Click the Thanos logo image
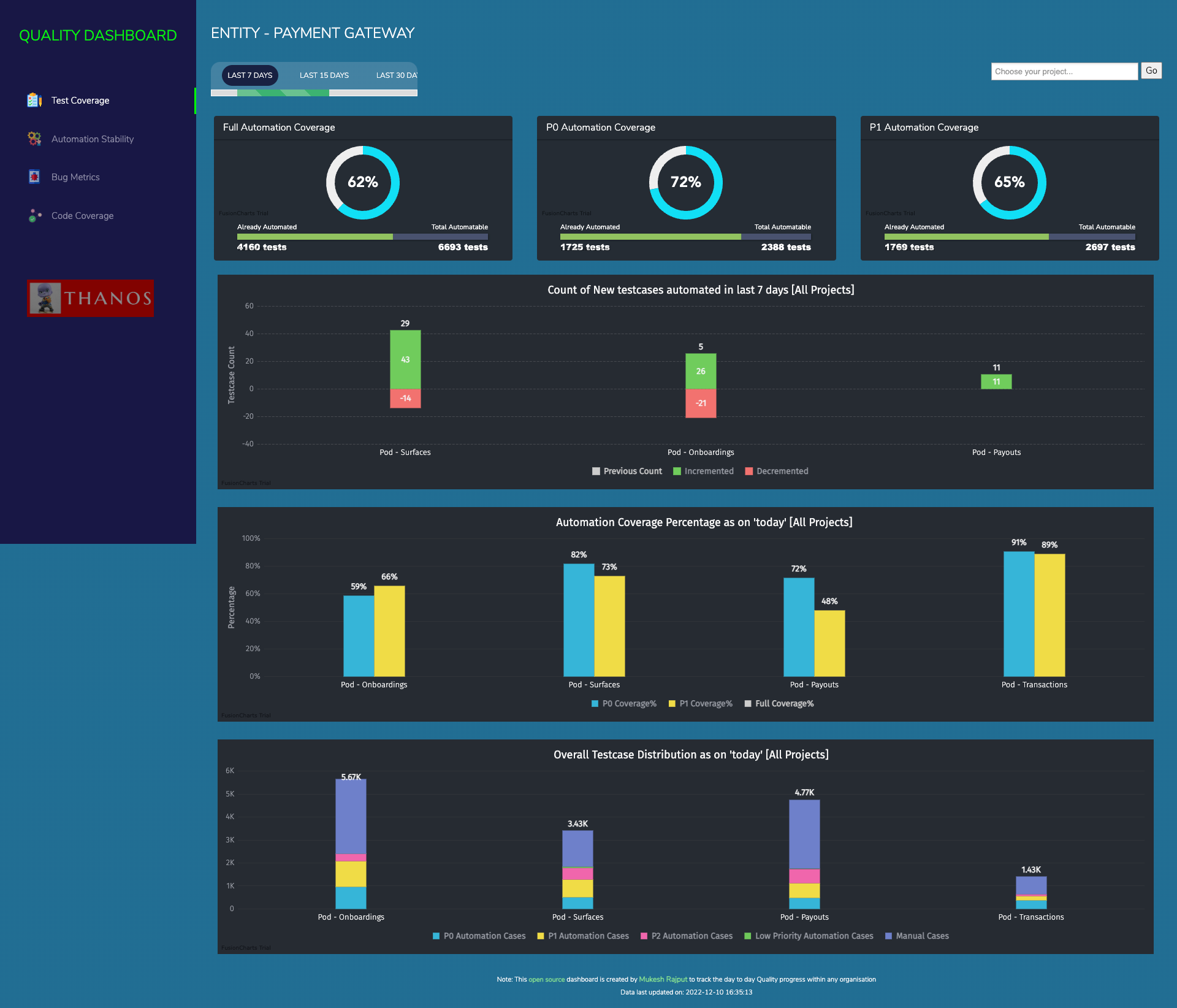This screenshot has width=1177, height=1008. (90, 298)
